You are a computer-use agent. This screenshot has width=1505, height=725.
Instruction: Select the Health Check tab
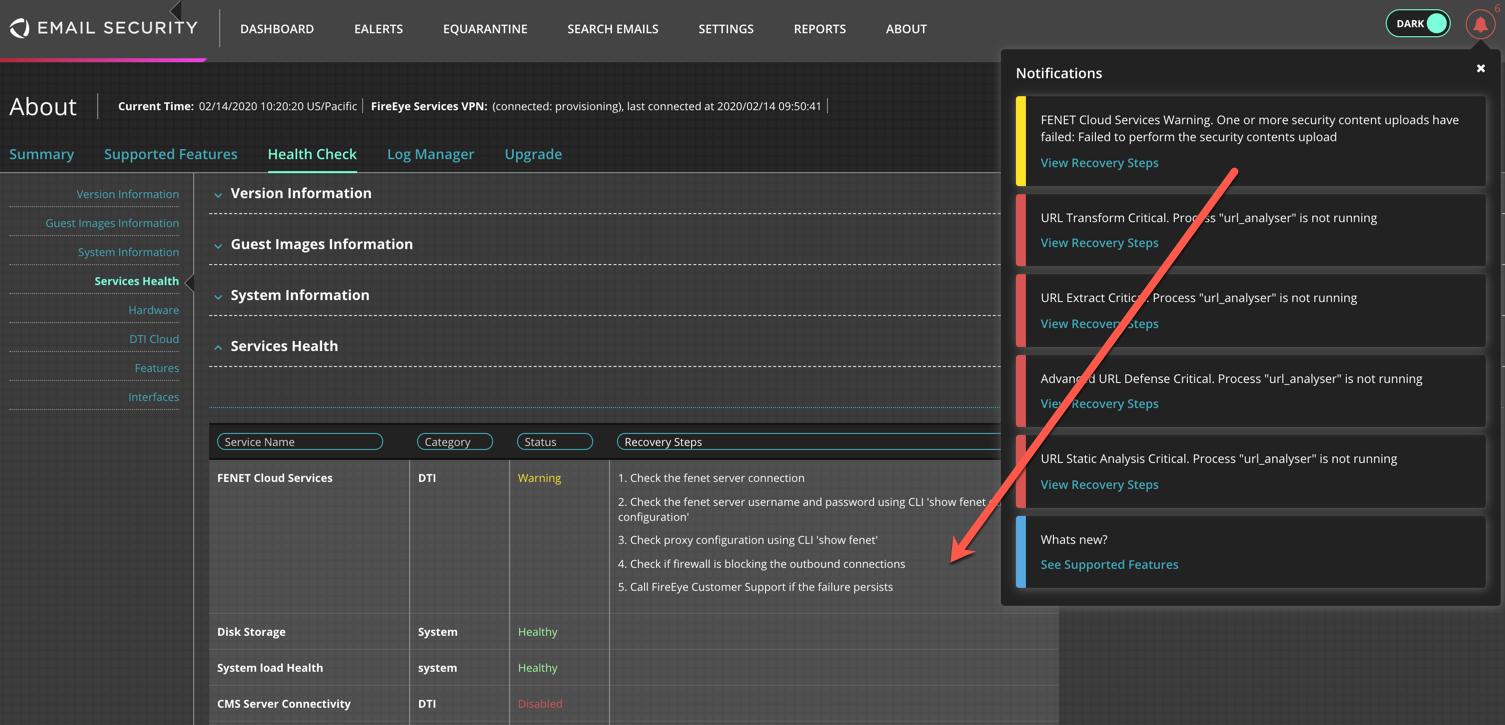[312, 154]
